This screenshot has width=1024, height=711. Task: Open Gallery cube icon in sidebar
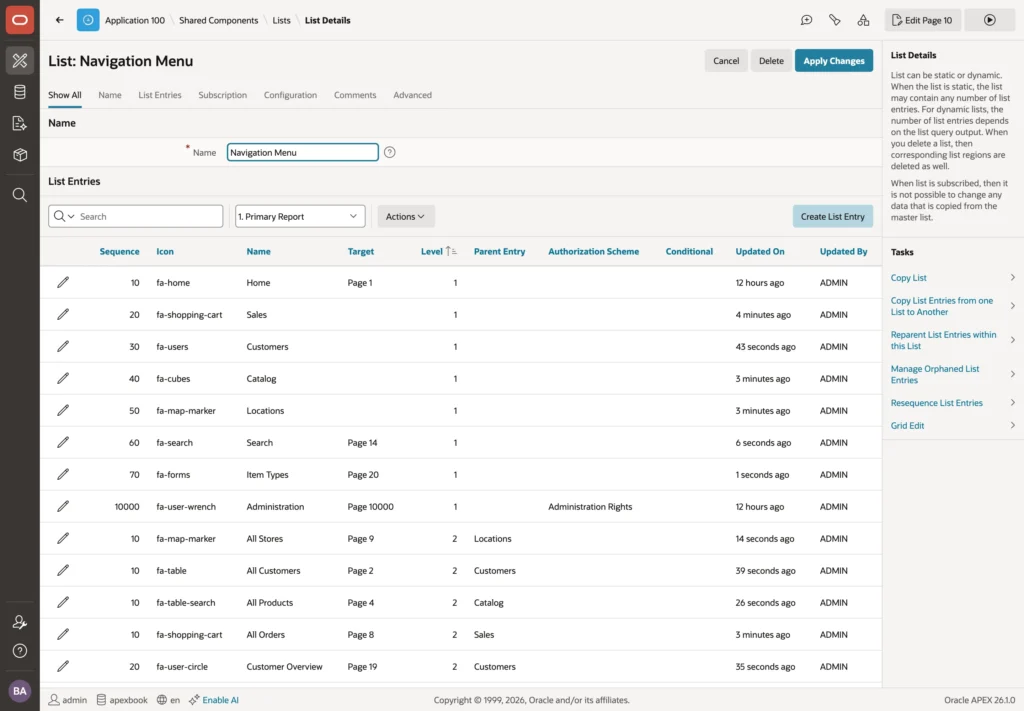coord(20,155)
